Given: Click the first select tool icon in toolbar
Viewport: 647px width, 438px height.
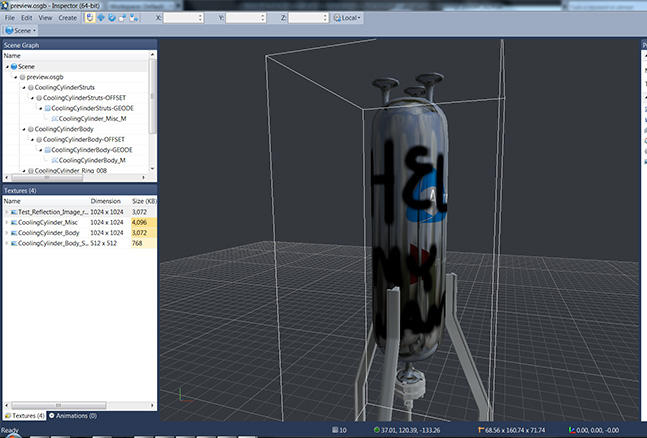Looking at the screenshot, I should click(90, 18).
